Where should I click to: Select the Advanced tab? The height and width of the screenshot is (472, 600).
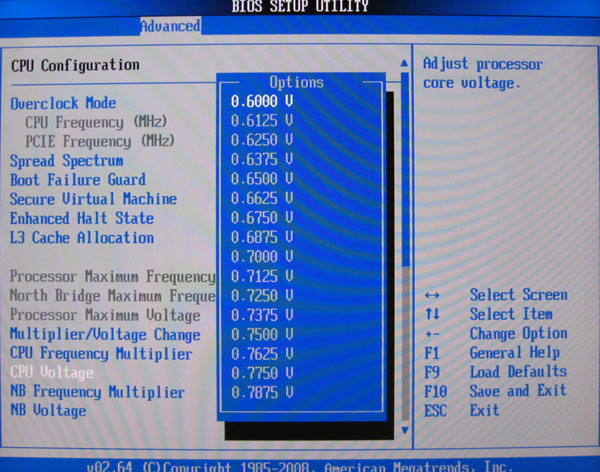pyautogui.click(x=170, y=26)
